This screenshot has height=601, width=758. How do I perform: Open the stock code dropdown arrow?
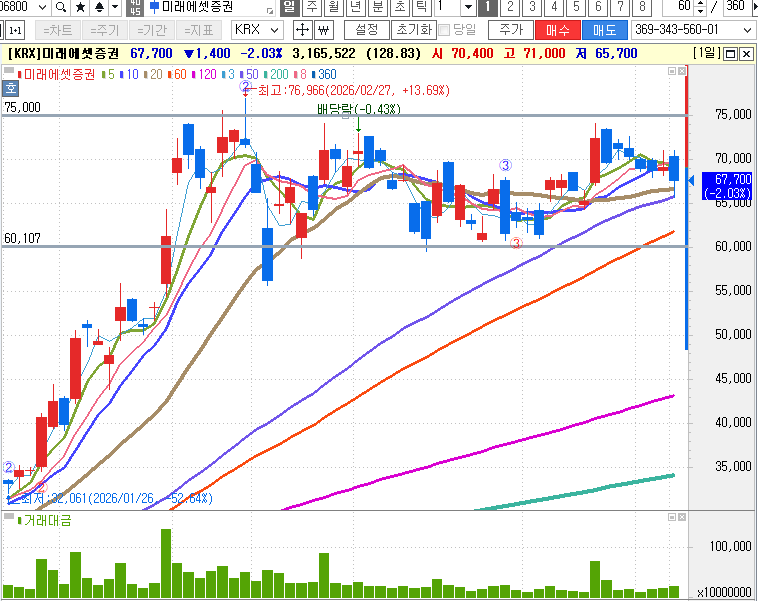pyautogui.click(x=42, y=7)
